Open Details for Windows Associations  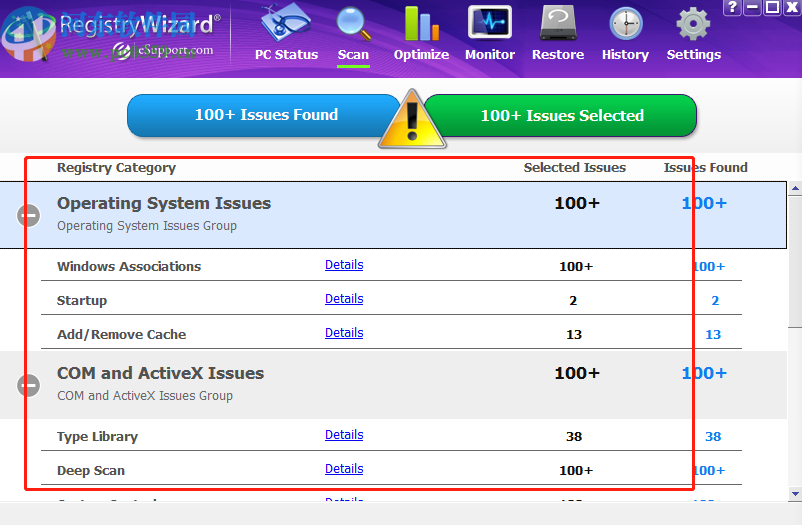[x=344, y=265]
